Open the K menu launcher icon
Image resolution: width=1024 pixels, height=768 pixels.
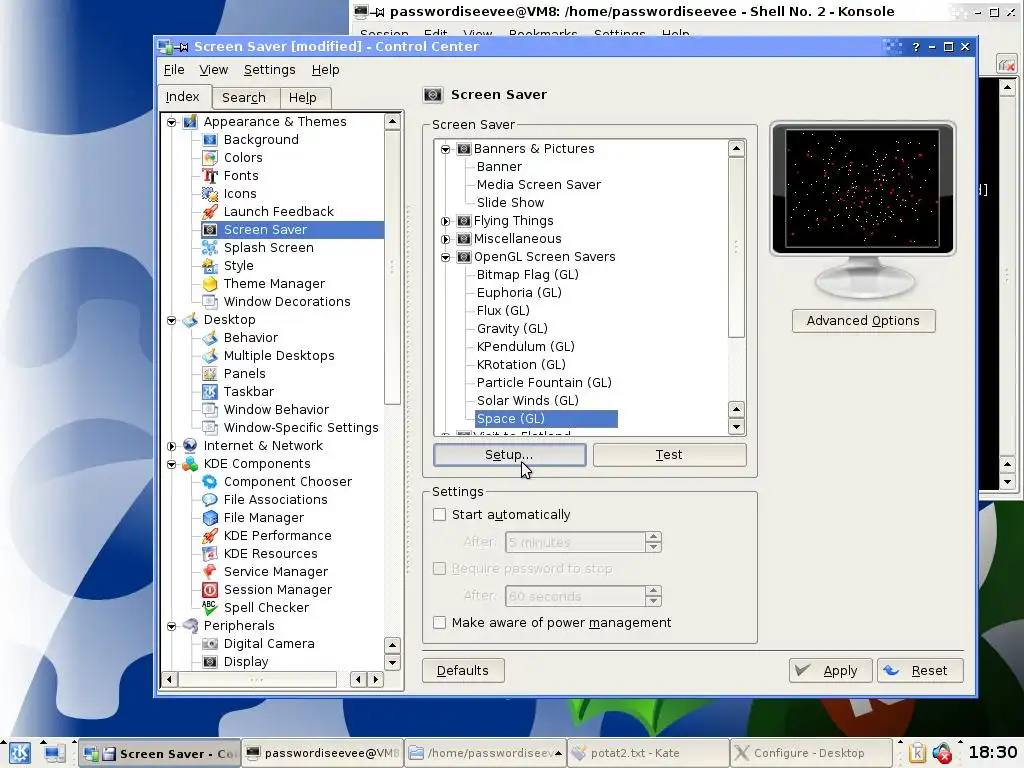[x=20, y=753]
